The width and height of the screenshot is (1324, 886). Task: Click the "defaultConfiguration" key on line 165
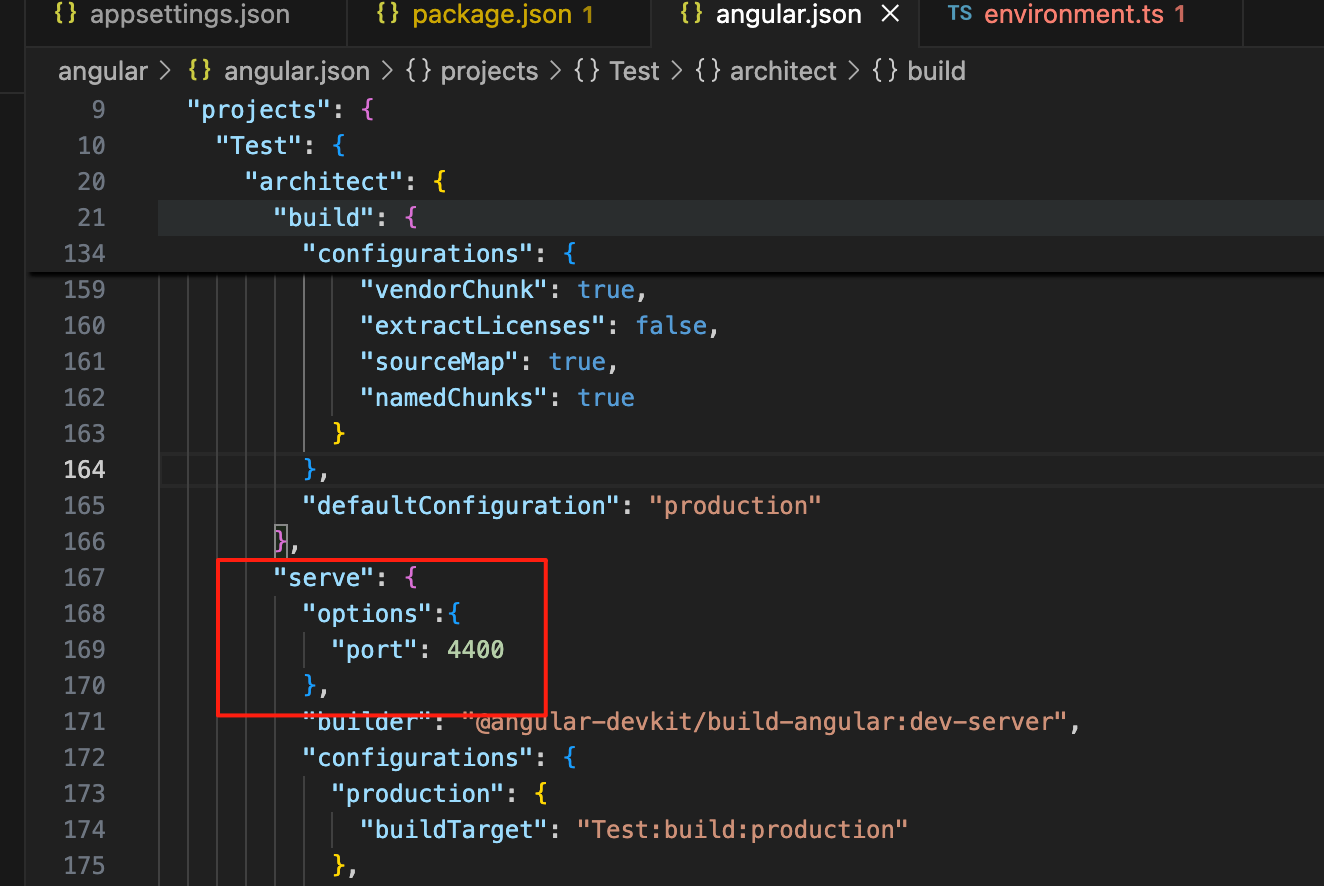pos(461,506)
